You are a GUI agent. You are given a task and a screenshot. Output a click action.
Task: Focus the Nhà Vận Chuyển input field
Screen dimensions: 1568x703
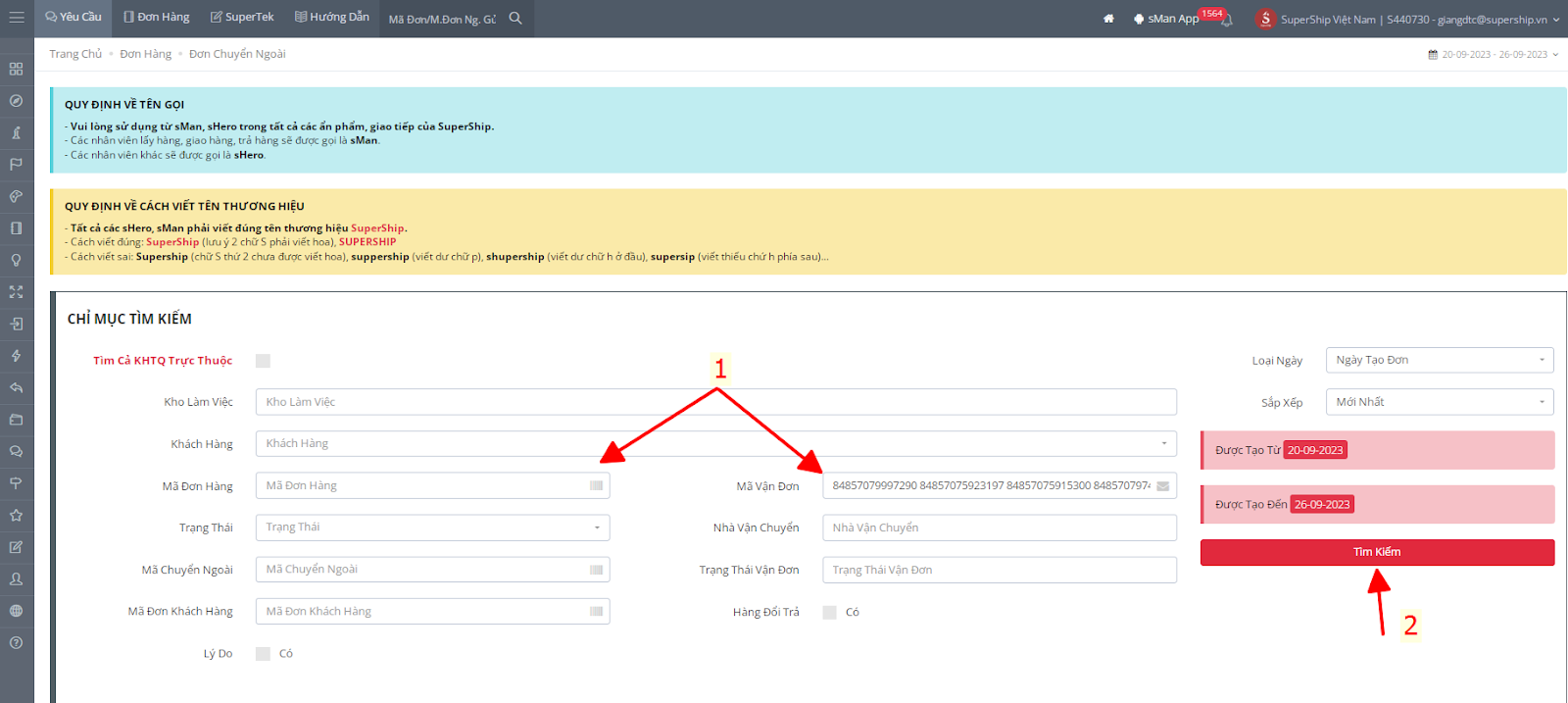[1000, 527]
